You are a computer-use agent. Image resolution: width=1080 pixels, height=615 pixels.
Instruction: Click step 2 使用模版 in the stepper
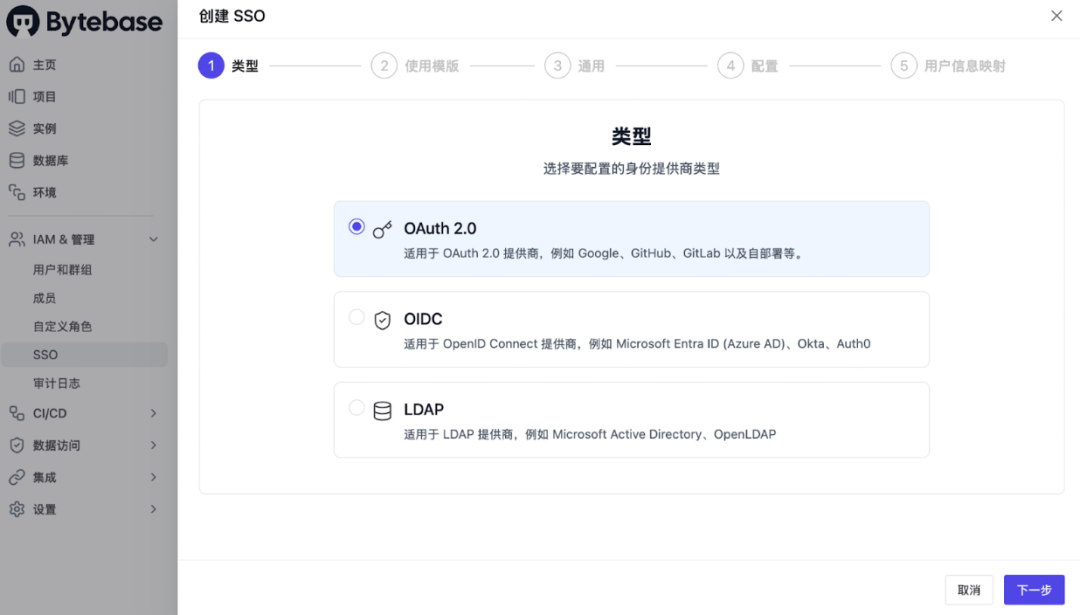415,66
